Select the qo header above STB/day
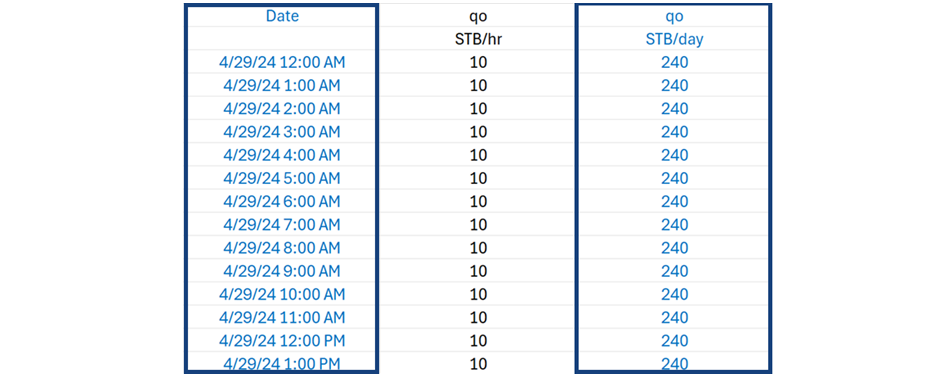 (x=674, y=16)
